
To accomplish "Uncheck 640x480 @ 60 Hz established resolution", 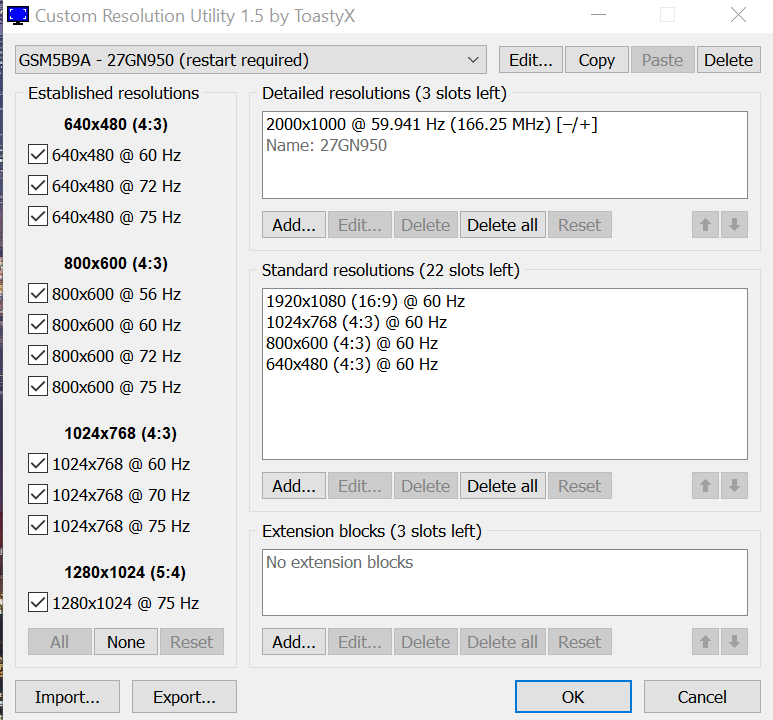I will pyautogui.click(x=38, y=155).
